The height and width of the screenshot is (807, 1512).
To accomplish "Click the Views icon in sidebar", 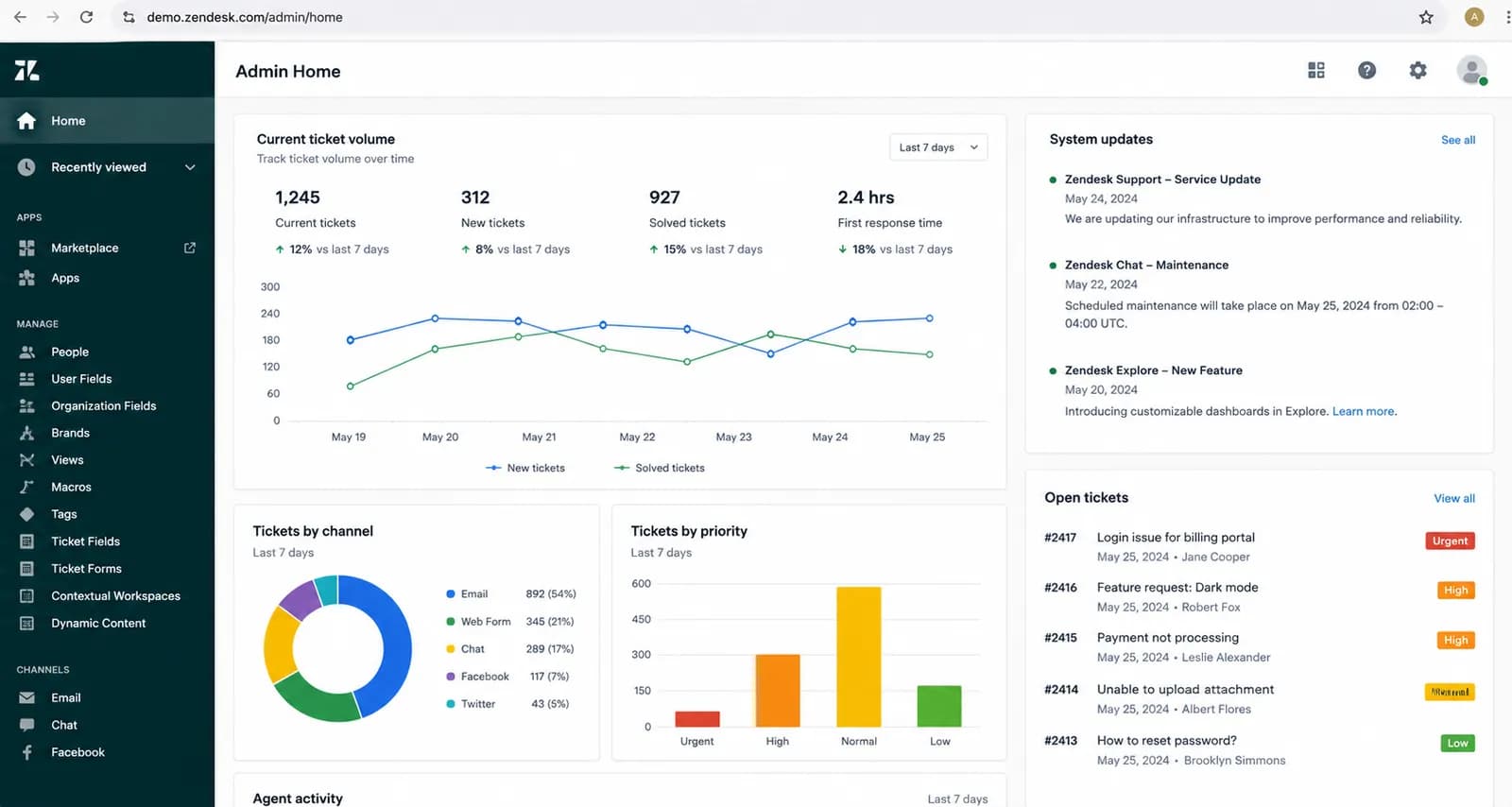I will [x=26, y=460].
